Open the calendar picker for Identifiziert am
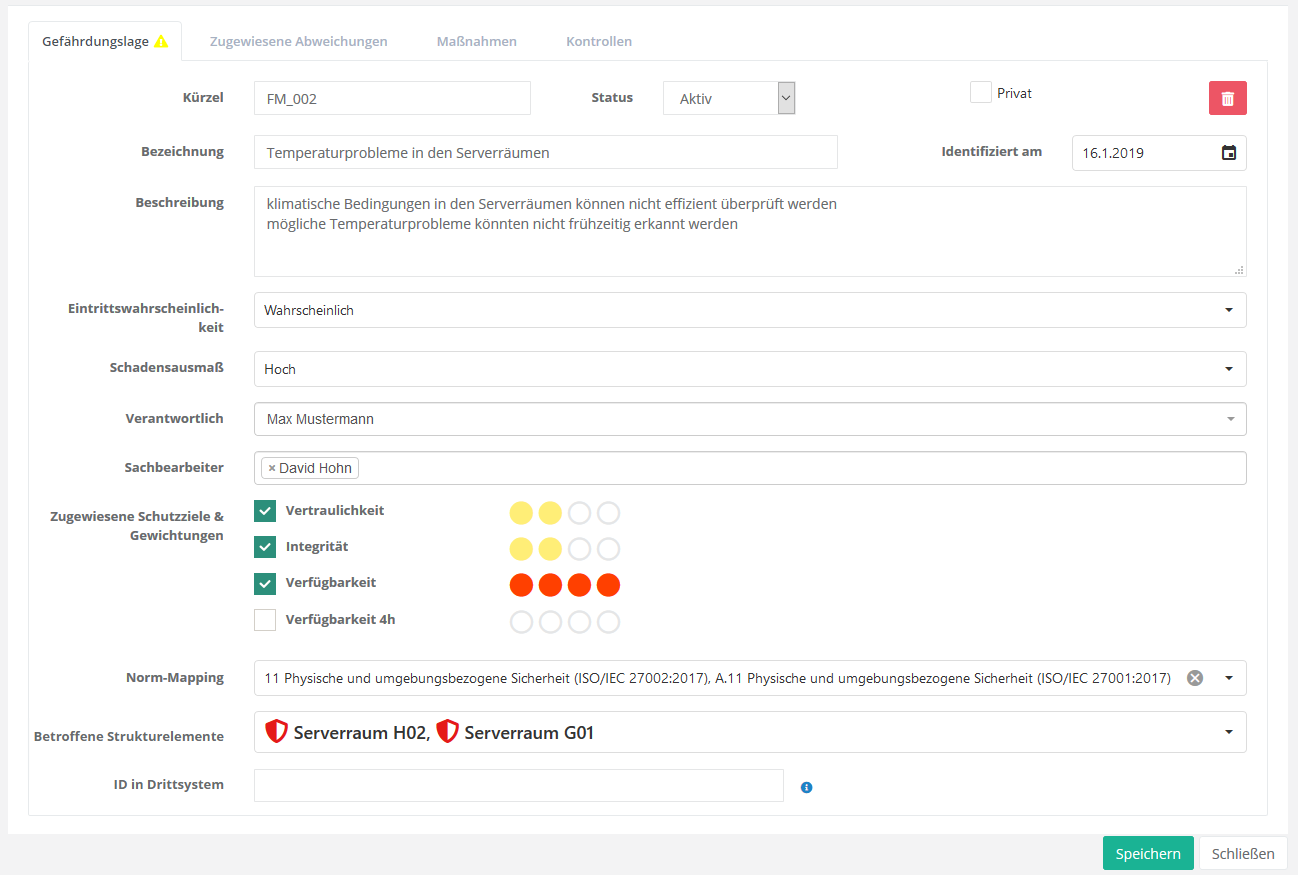 [1229, 153]
